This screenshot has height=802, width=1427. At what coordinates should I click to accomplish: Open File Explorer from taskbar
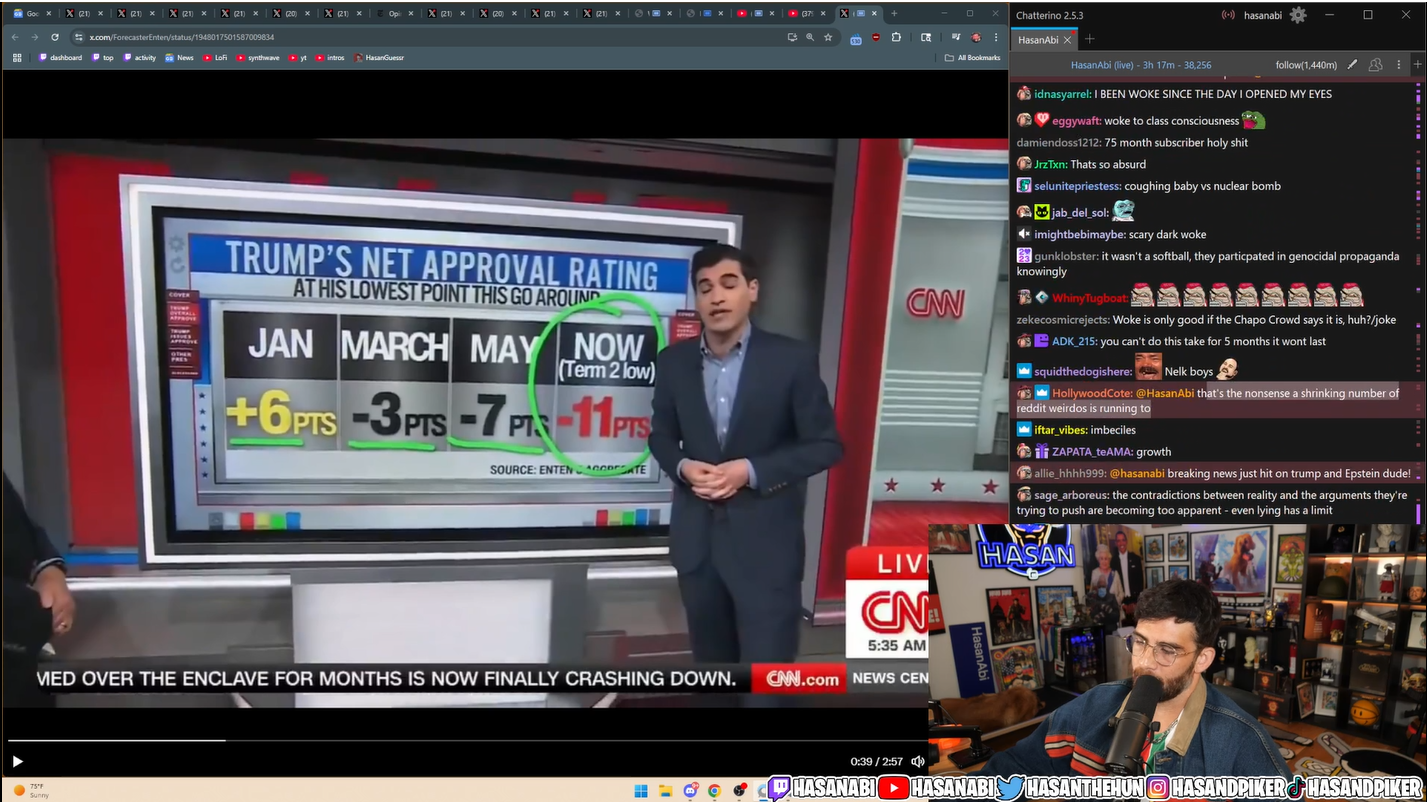coord(665,791)
